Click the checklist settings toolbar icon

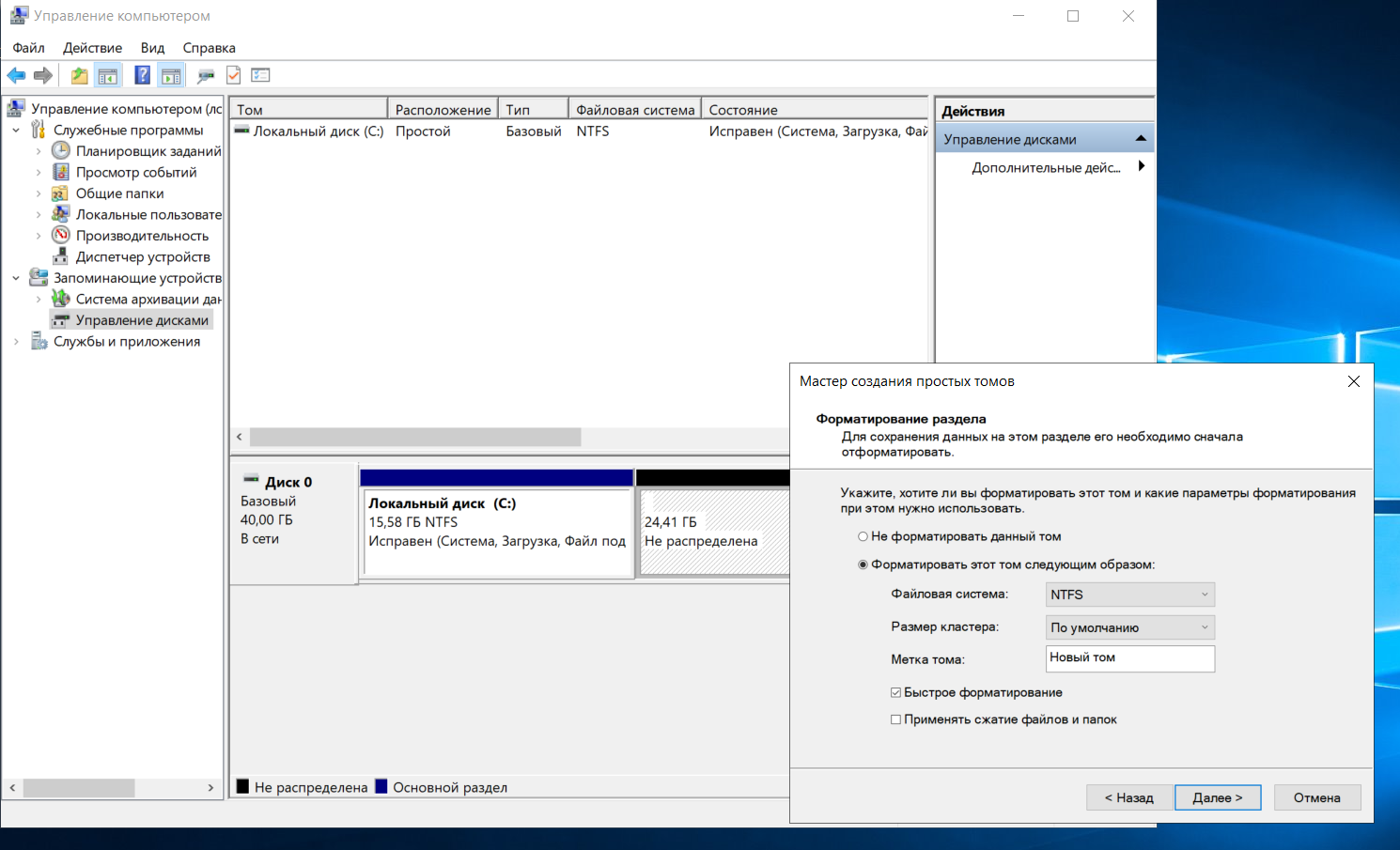(x=261, y=75)
